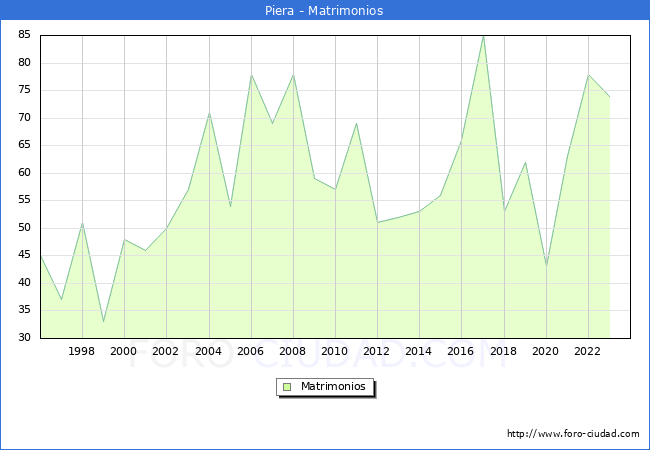This screenshot has height=450, width=650.
Task: Click the 2002 x-axis label
Action: click(x=166, y=351)
